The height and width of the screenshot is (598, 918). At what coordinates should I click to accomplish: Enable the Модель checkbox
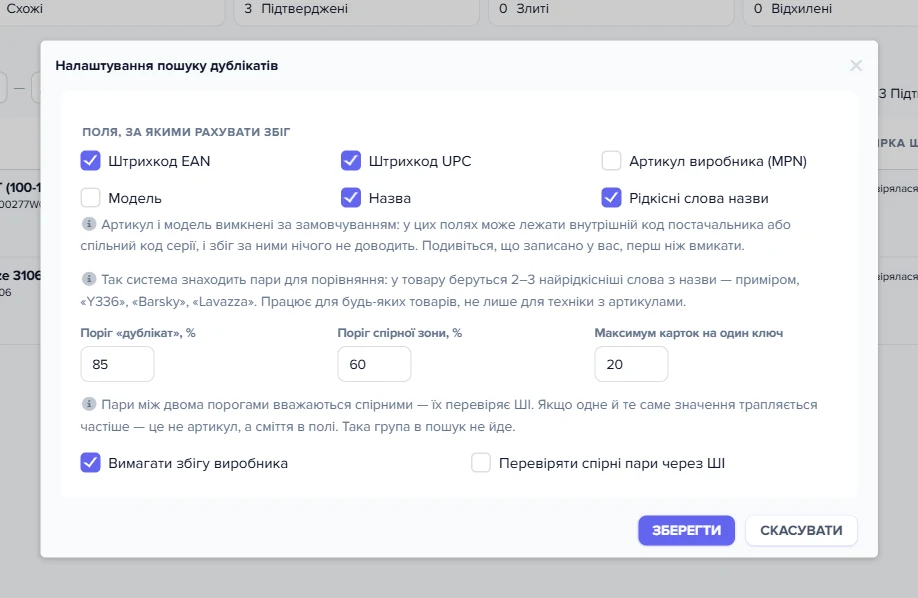(90, 198)
